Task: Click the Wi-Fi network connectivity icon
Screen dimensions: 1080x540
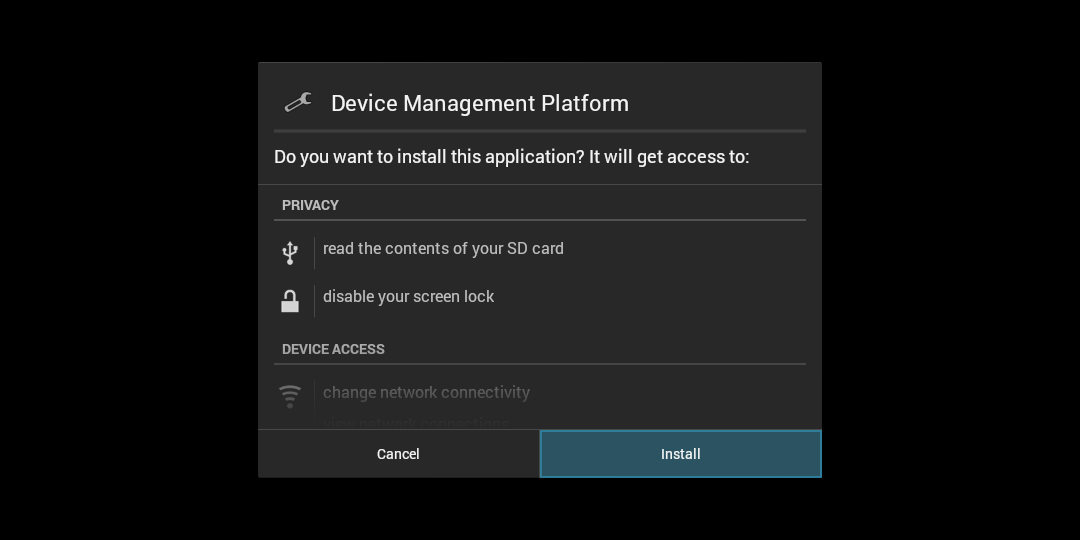Action: [x=290, y=396]
